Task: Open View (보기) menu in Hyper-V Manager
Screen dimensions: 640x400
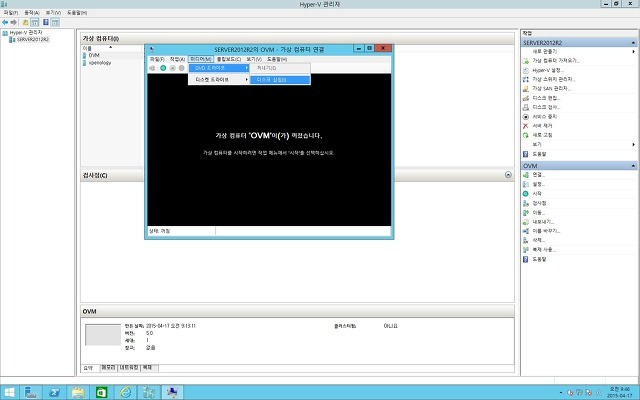Action: (x=53, y=13)
